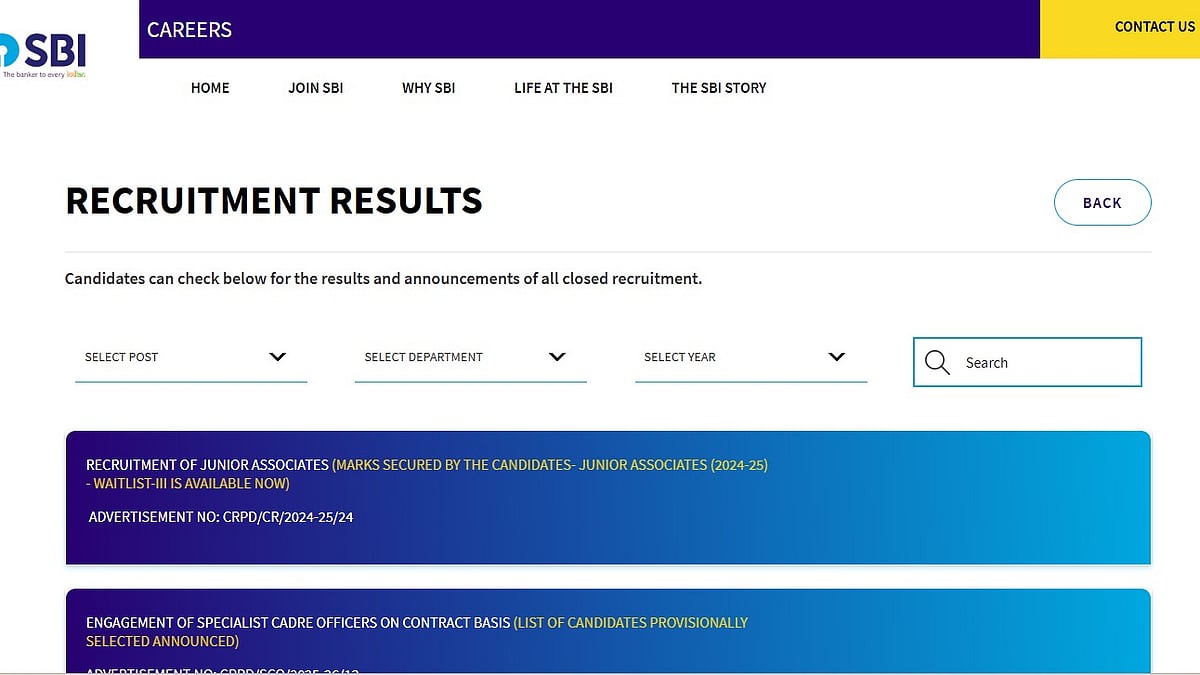Click the SELECT YEAR dropdown chevron
This screenshot has height=675, width=1200.
[x=838, y=357]
